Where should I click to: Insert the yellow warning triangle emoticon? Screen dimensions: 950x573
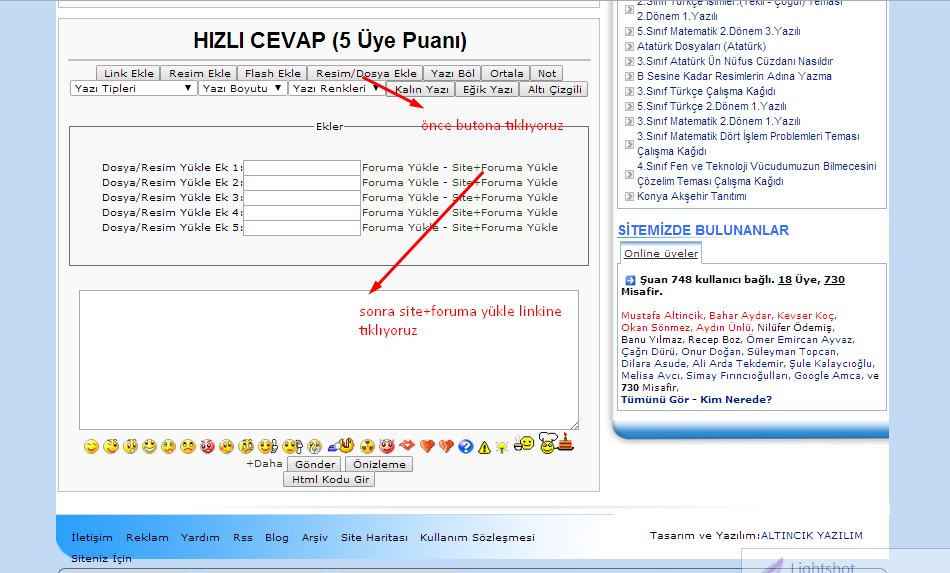[484, 446]
